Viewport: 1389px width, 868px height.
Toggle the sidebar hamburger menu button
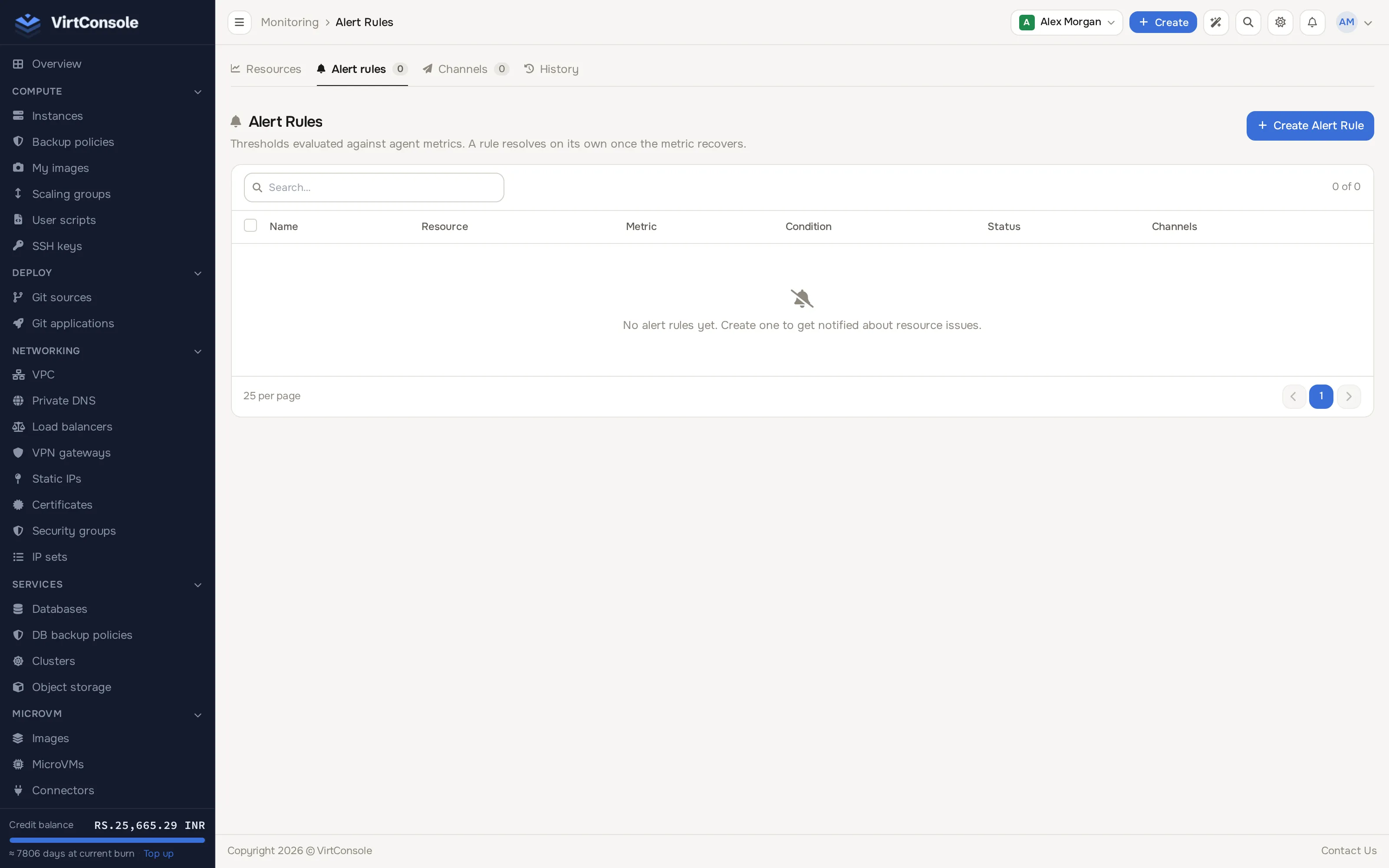coord(239,23)
